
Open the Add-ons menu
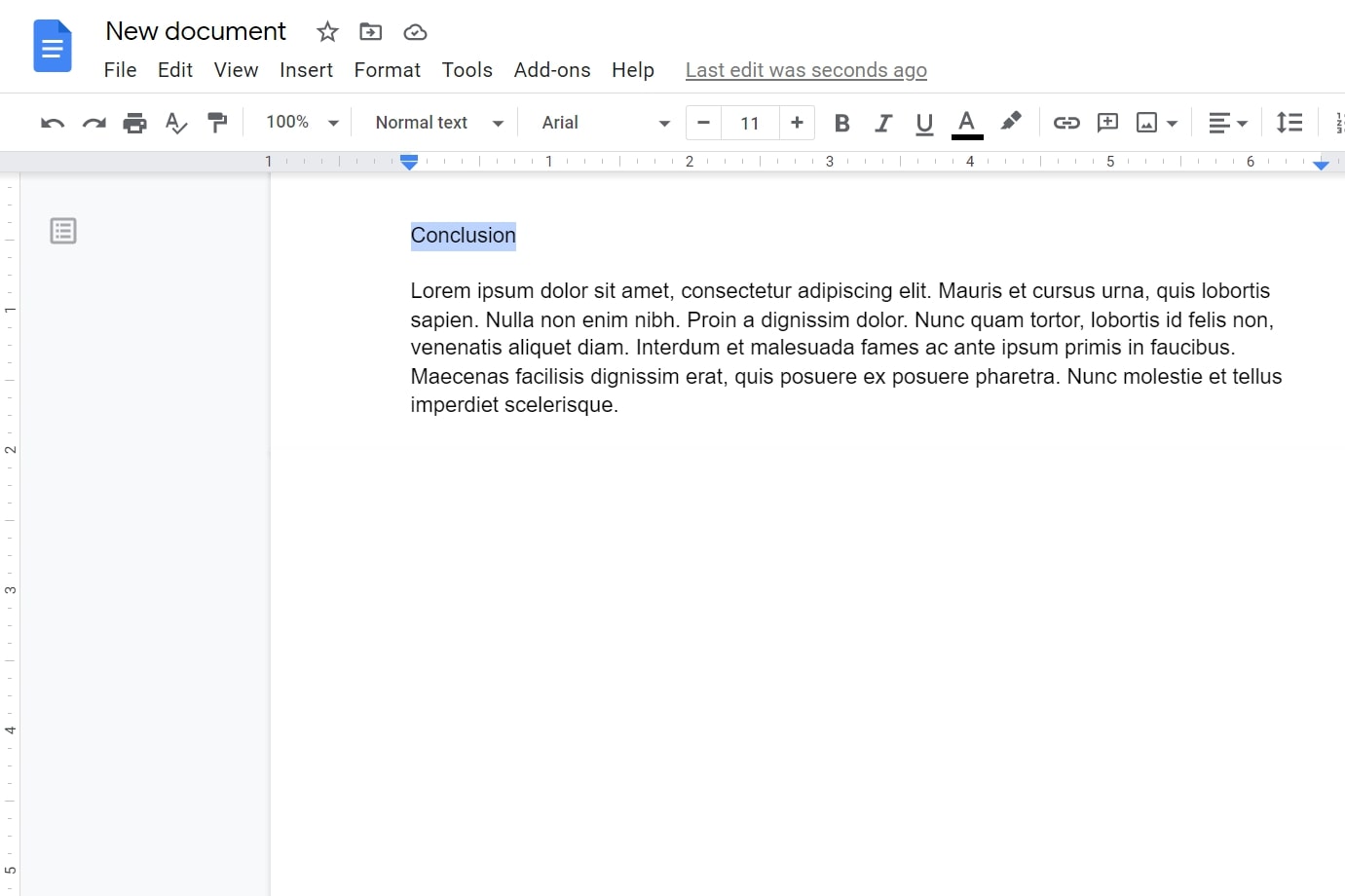click(552, 69)
